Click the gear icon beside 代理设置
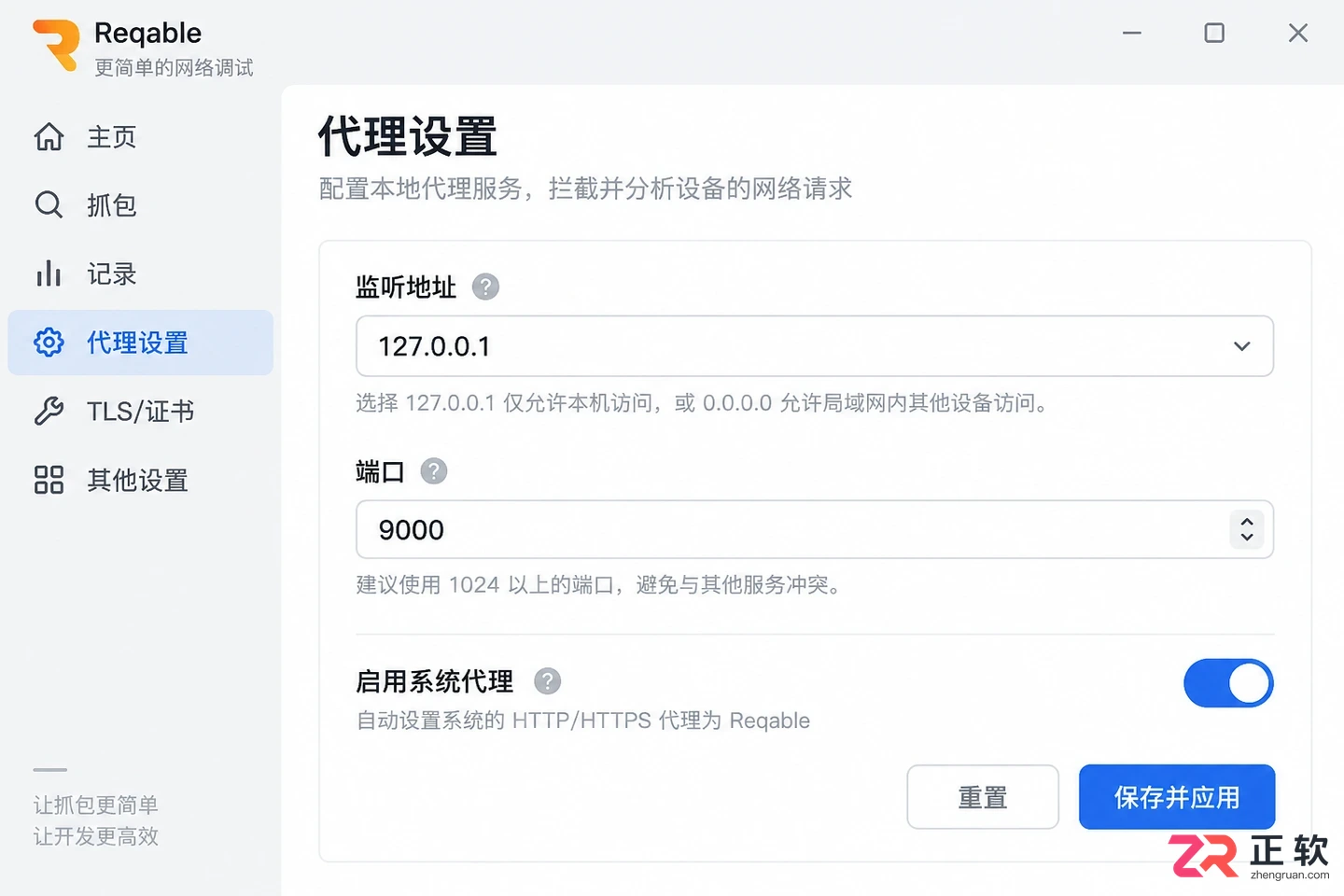The image size is (1344, 896). (49, 343)
